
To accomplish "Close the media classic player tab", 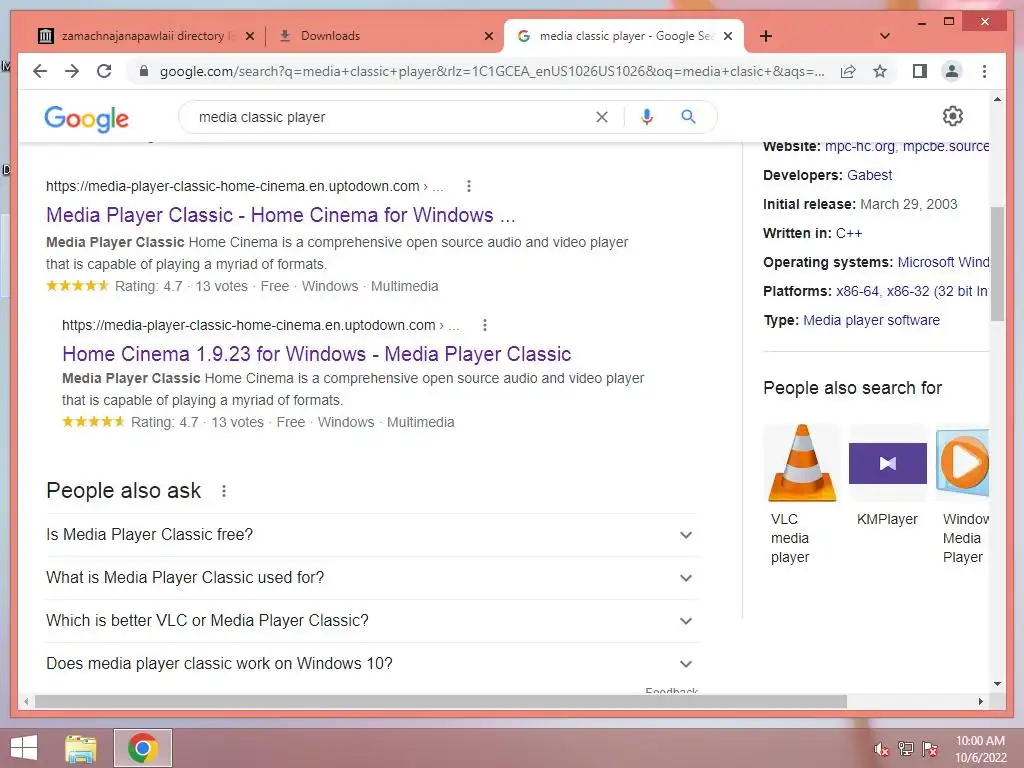I will coord(728,36).
